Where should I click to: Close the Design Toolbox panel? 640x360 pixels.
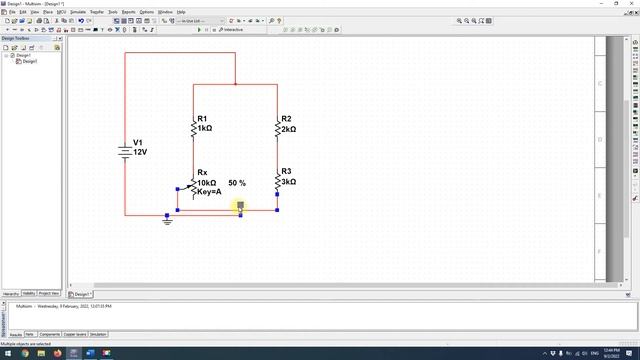click(60, 38)
